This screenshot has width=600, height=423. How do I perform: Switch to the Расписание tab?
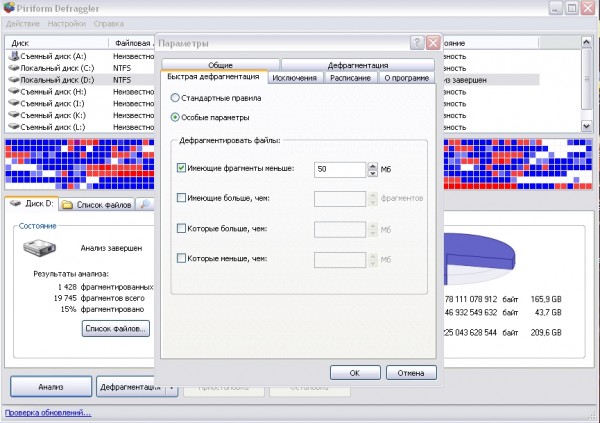[351, 78]
